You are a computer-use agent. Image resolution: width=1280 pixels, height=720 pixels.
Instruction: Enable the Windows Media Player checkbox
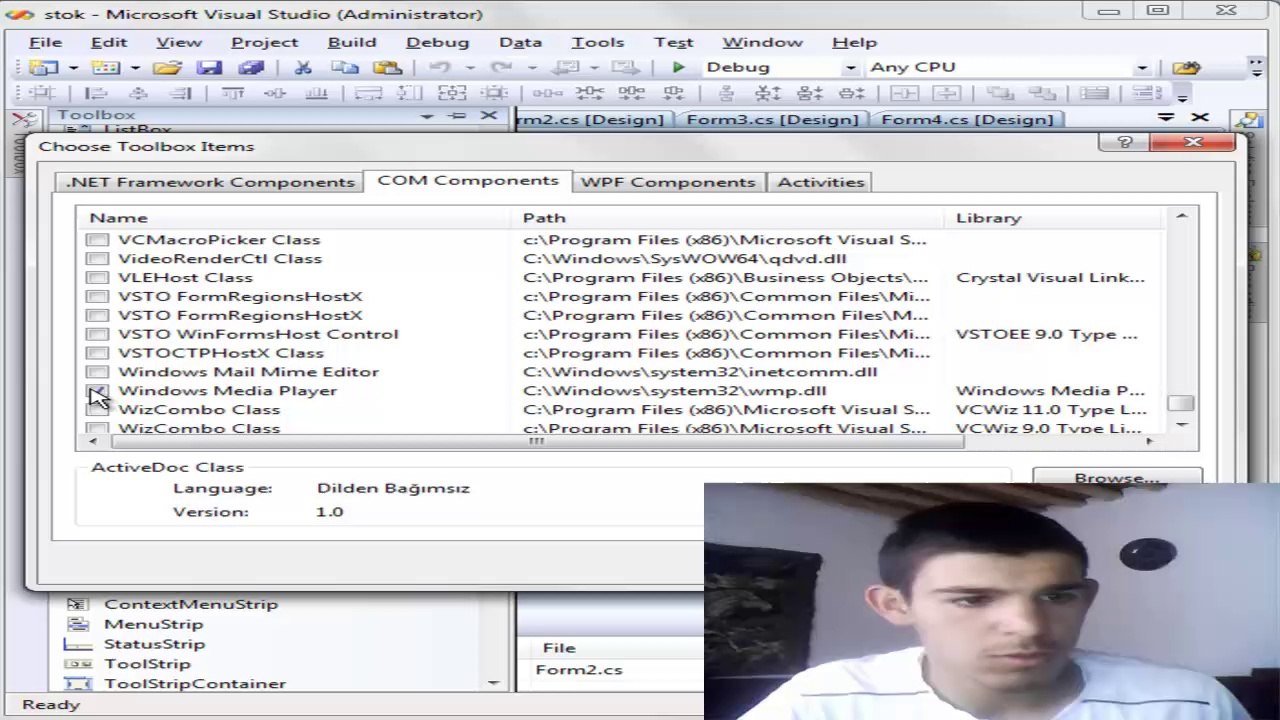tap(97, 392)
